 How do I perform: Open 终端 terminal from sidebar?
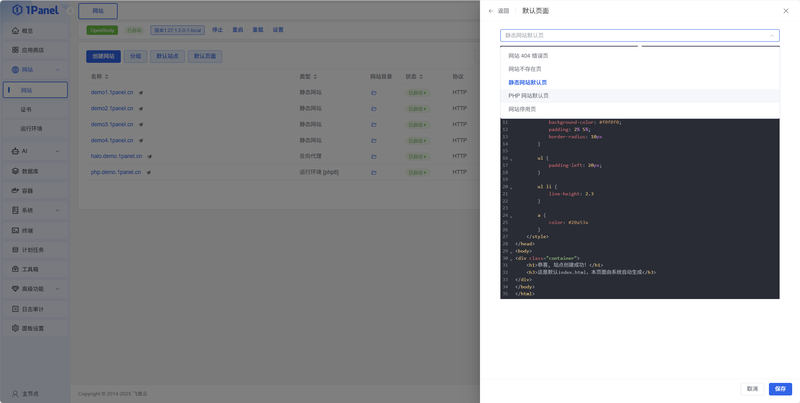pos(35,231)
